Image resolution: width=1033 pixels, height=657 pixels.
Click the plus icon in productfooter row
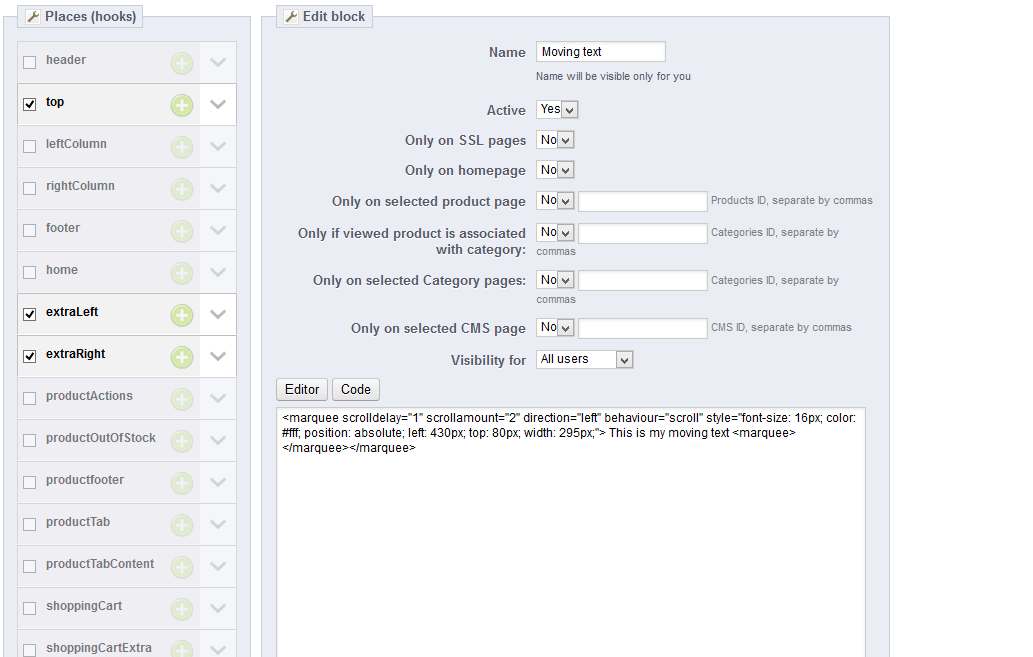click(182, 483)
